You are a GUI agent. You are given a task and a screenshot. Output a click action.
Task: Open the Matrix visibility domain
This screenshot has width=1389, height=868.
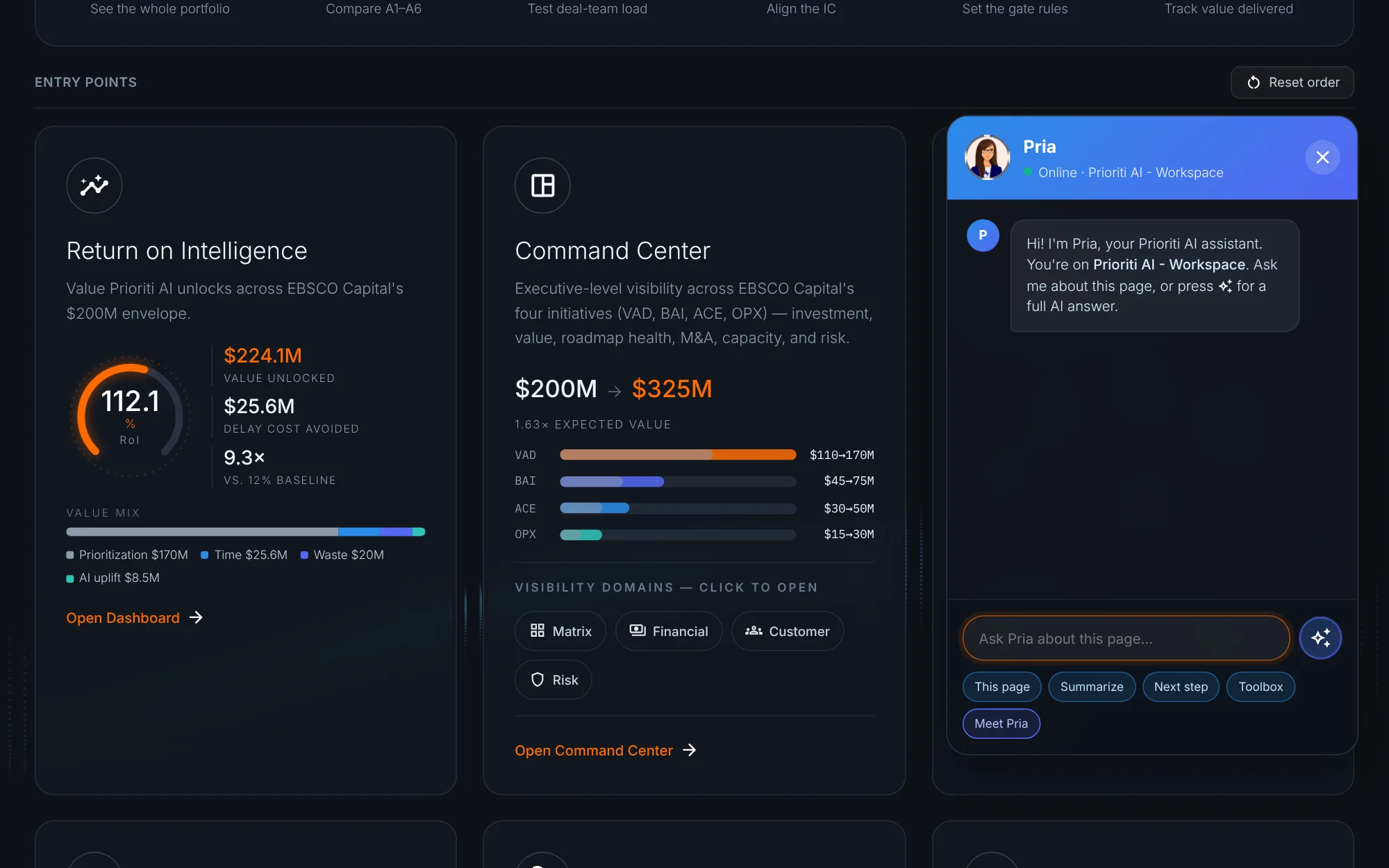560,631
